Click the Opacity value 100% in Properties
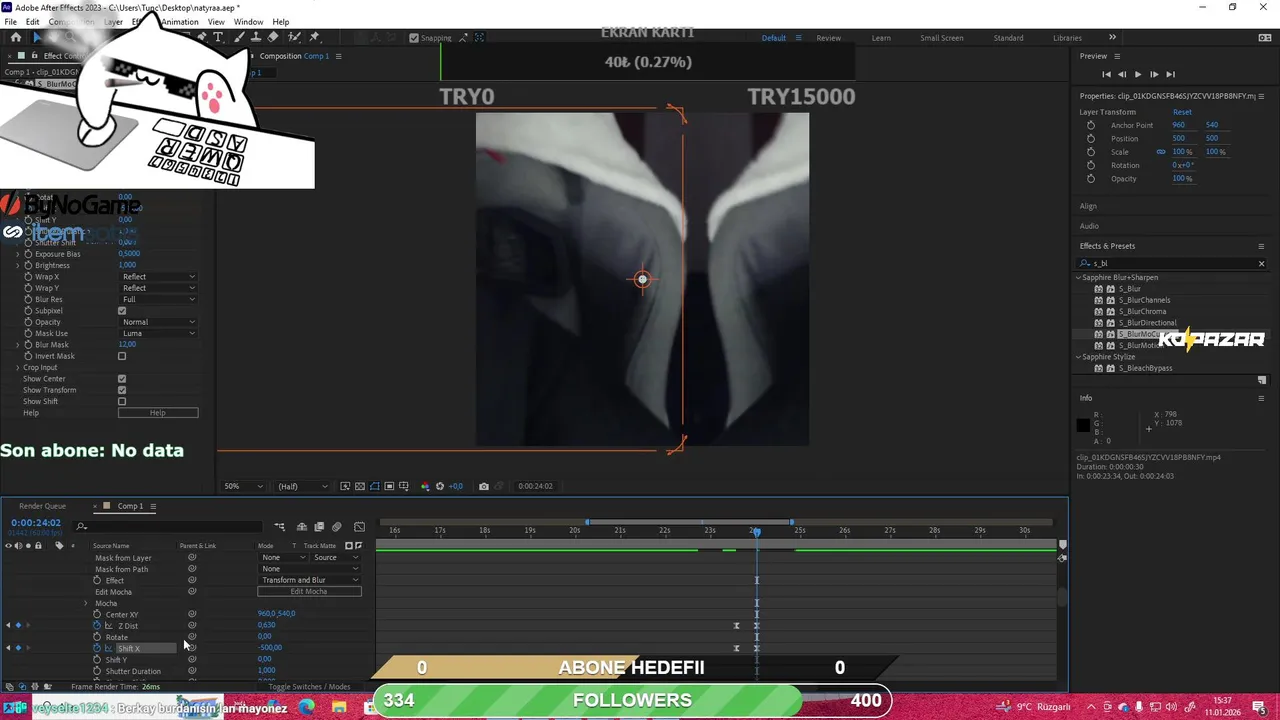This screenshot has height=720, width=1280. [x=1182, y=178]
